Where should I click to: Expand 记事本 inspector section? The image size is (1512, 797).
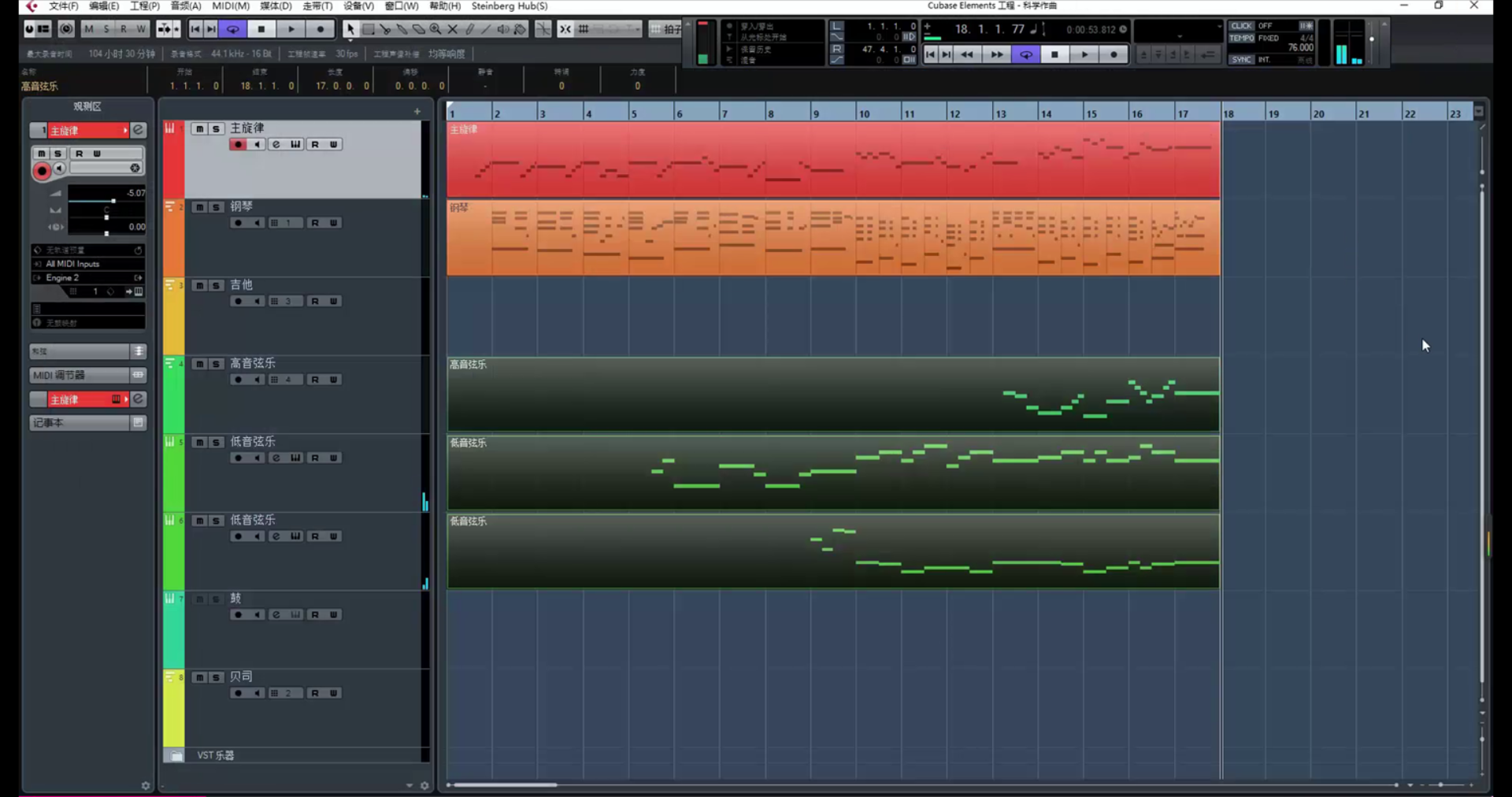87,423
